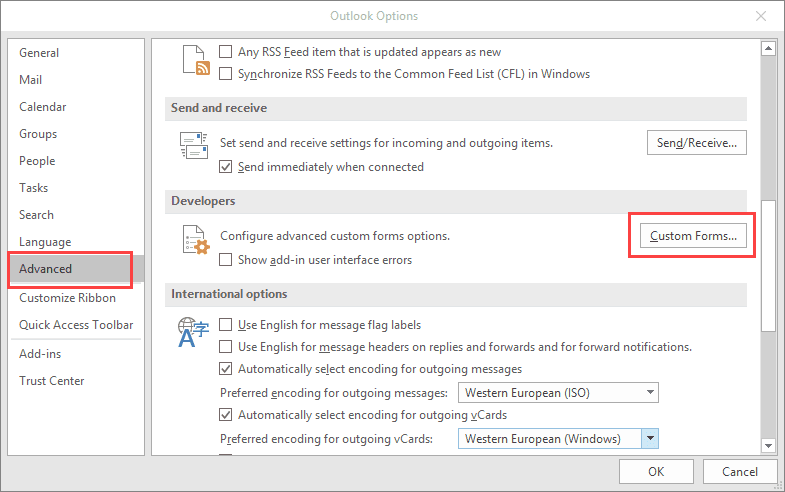Click the scrollbar up arrow
This screenshot has height=492, width=785.
[x=768, y=49]
